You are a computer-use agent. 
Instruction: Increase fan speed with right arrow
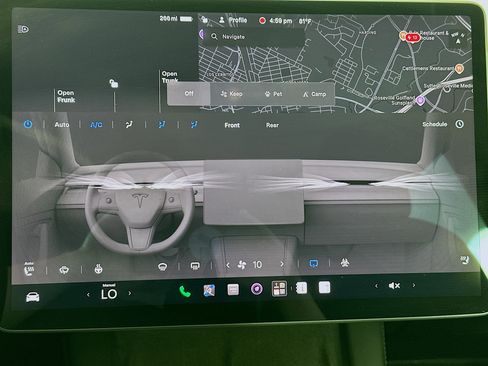coord(282,264)
